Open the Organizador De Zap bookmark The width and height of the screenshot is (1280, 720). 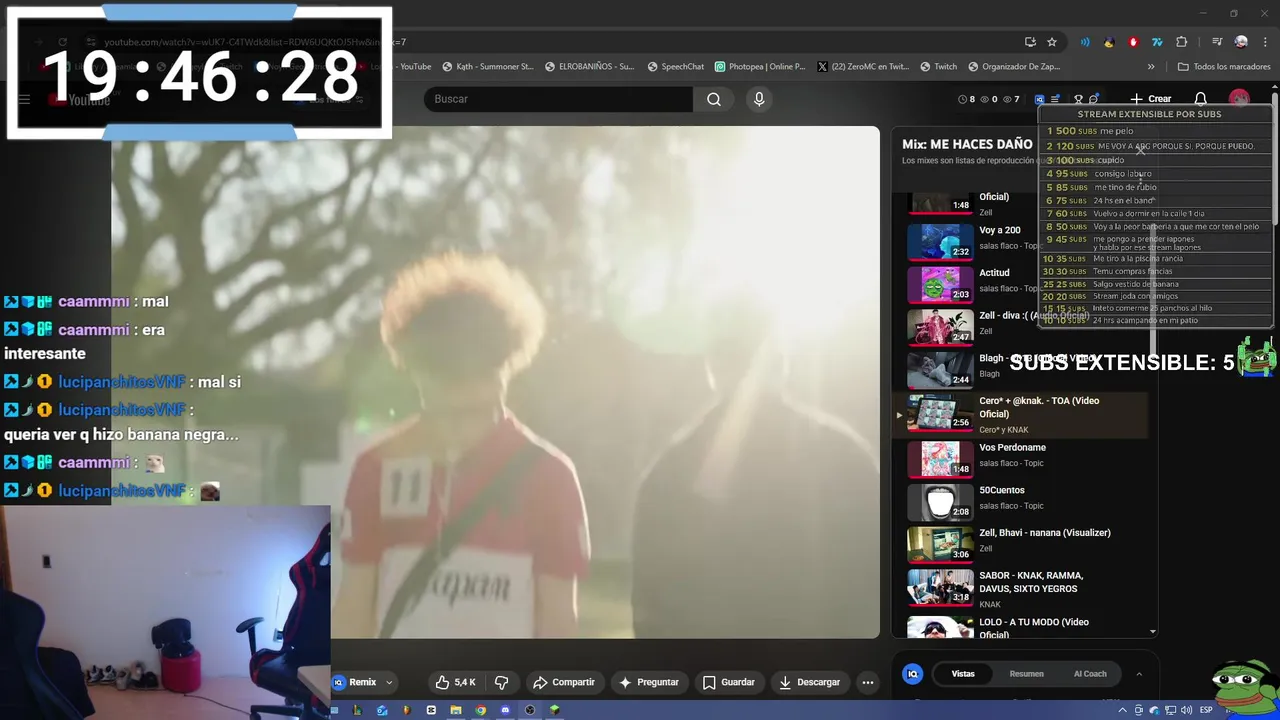(x=1014, y=67)
